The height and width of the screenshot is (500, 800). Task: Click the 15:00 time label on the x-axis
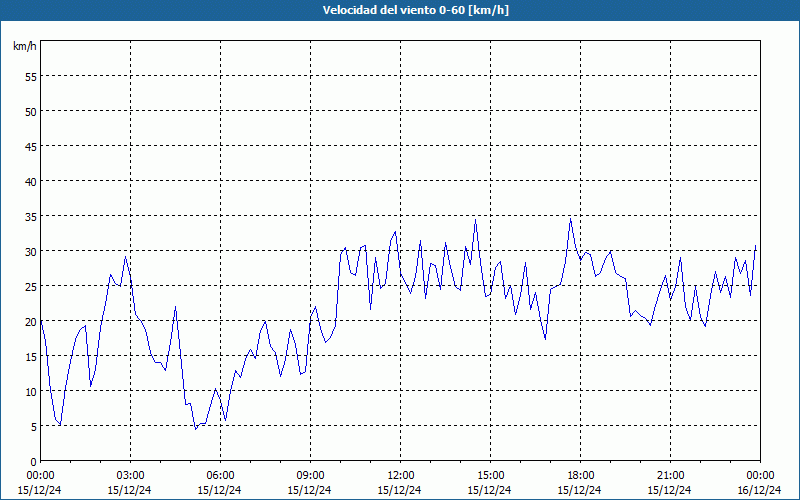tap(490, 476)
